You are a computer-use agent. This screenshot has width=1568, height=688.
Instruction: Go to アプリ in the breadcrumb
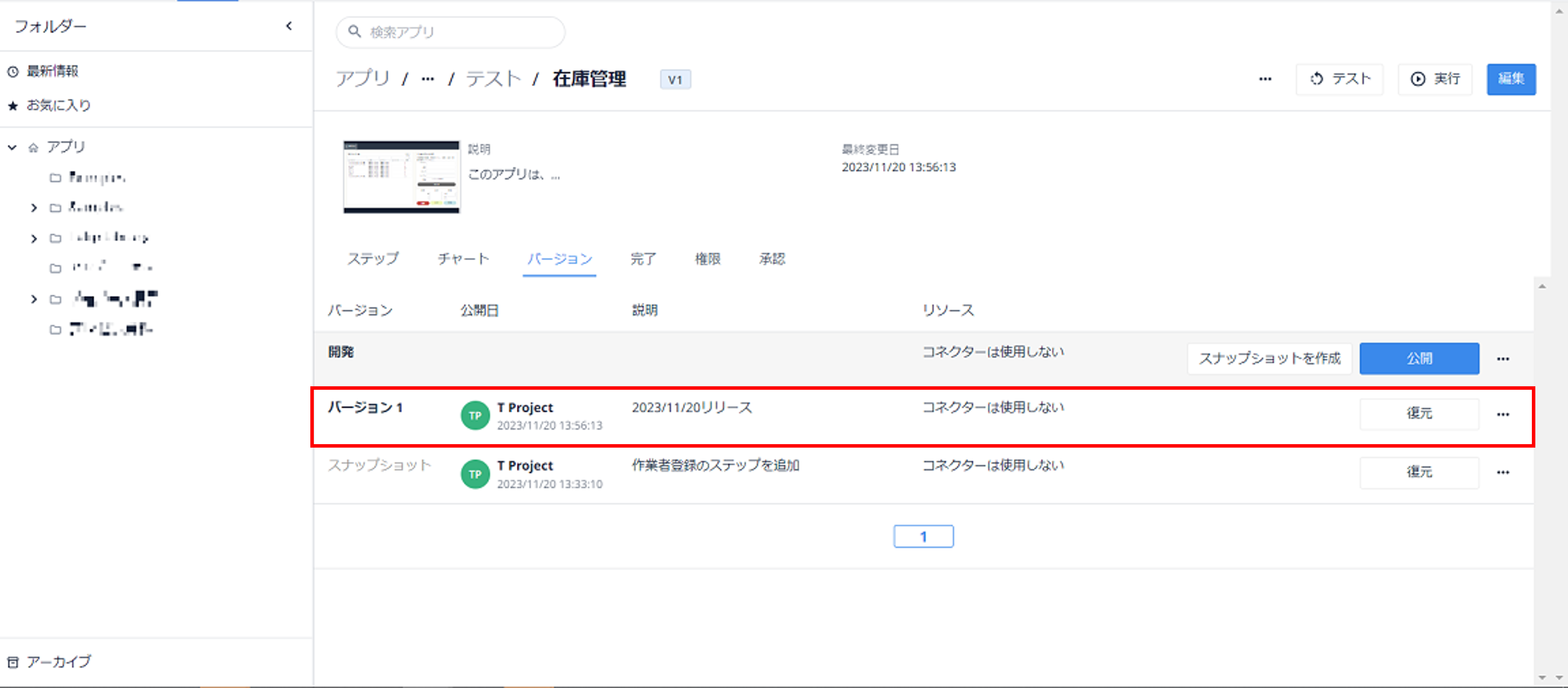point(363,79)
